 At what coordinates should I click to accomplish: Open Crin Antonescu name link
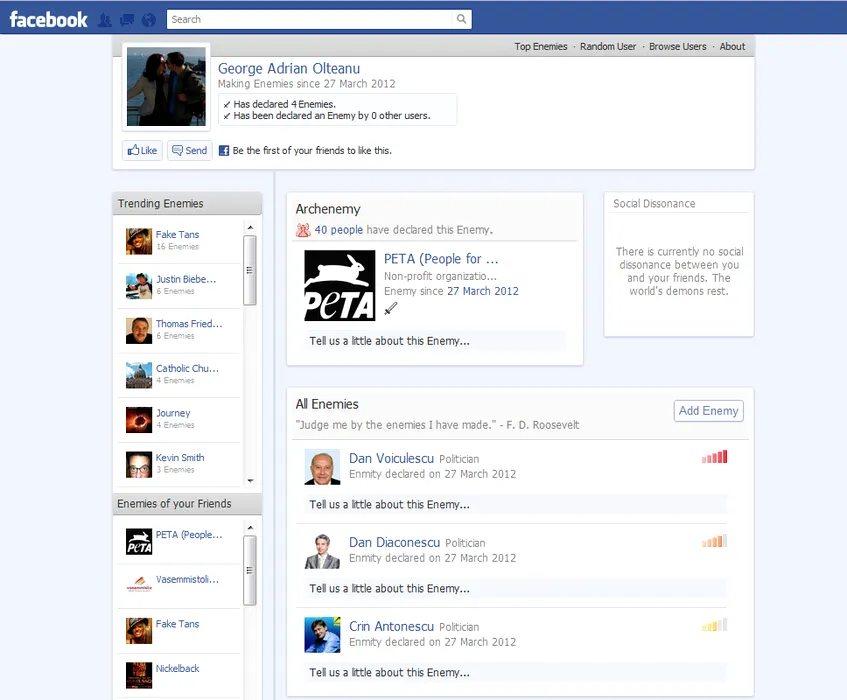(392, 627)
